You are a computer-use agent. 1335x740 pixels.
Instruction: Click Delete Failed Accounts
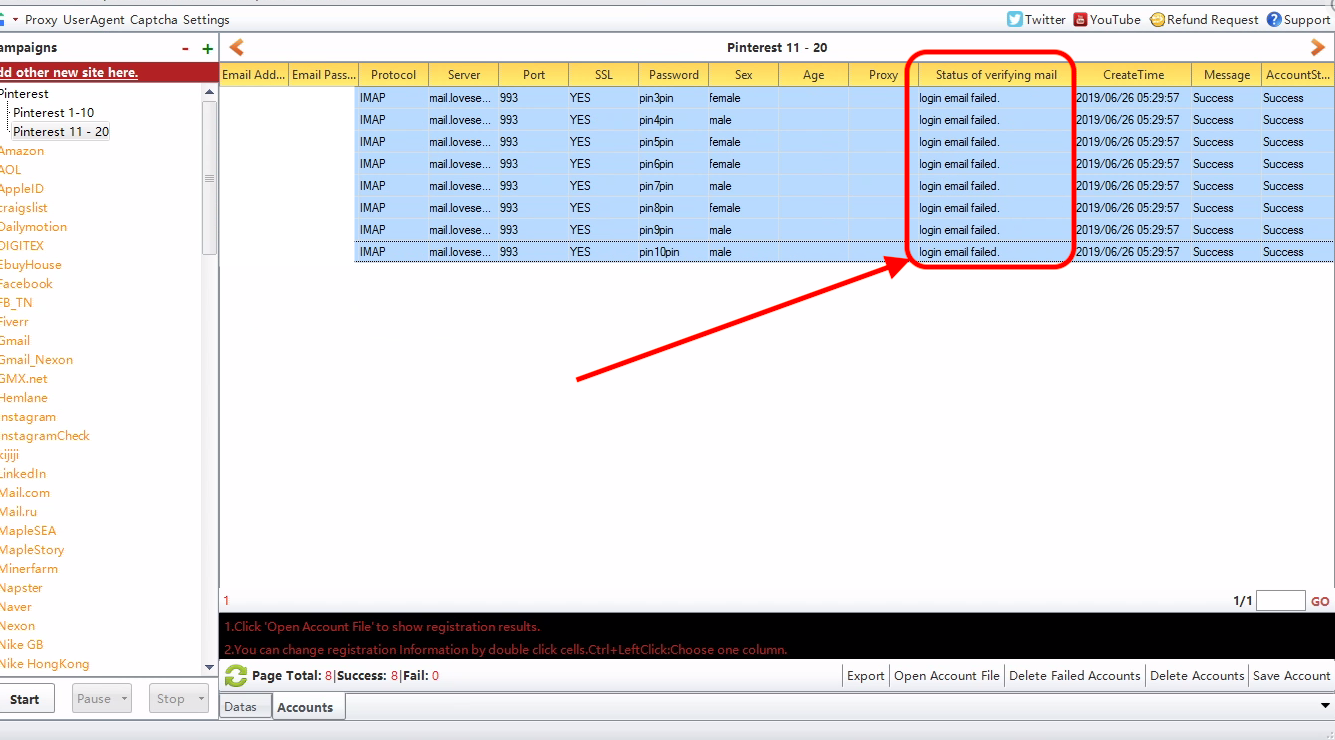(x=1074, y=676)
